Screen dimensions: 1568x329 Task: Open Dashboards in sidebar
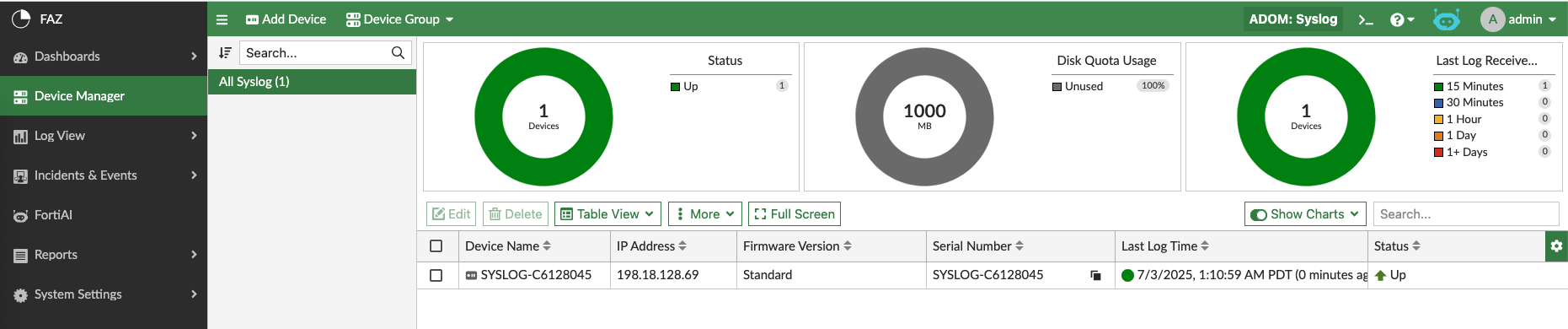[104, 57]
